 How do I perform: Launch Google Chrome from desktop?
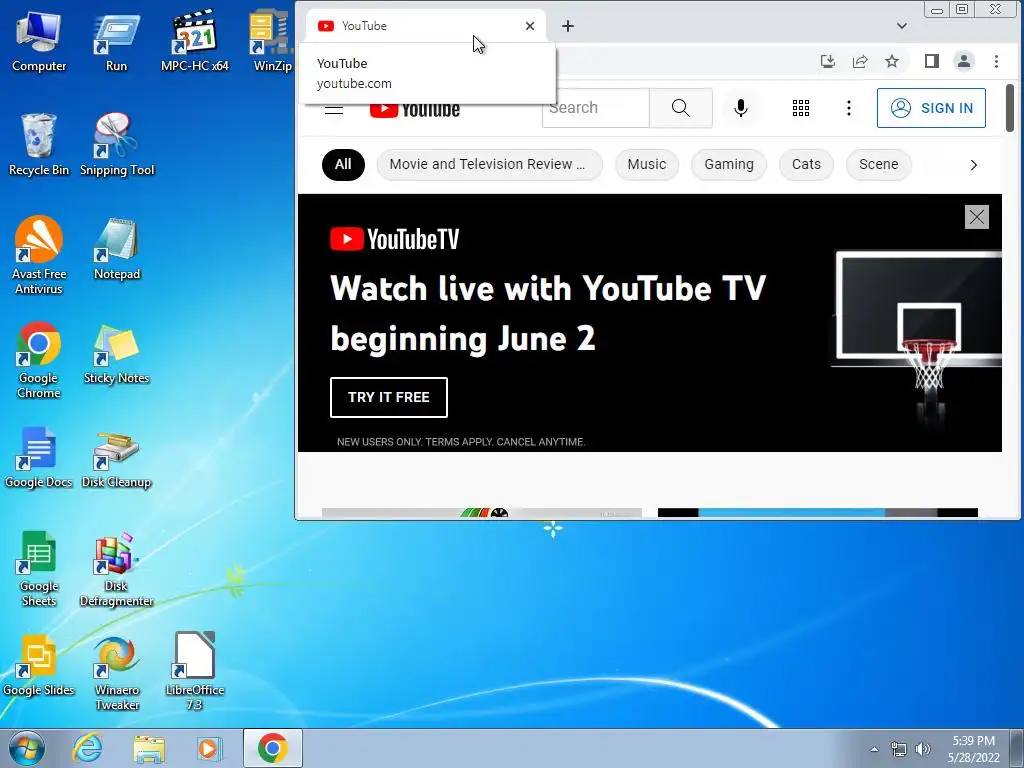39,360
